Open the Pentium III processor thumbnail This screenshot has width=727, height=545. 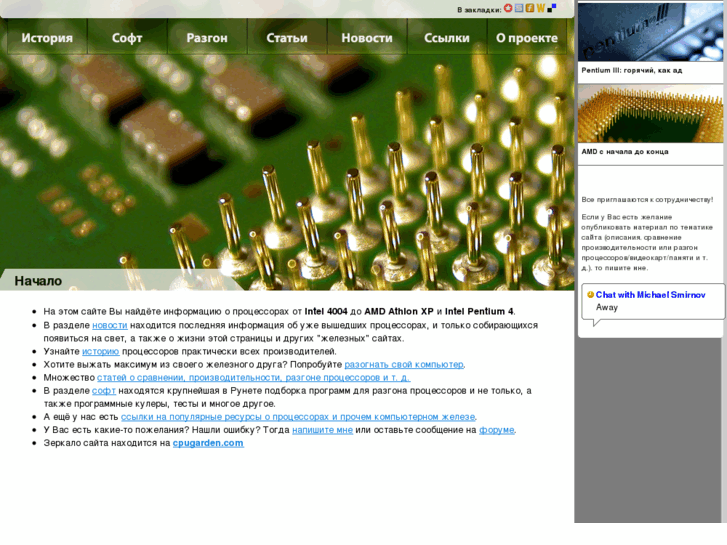pos(650,32)
